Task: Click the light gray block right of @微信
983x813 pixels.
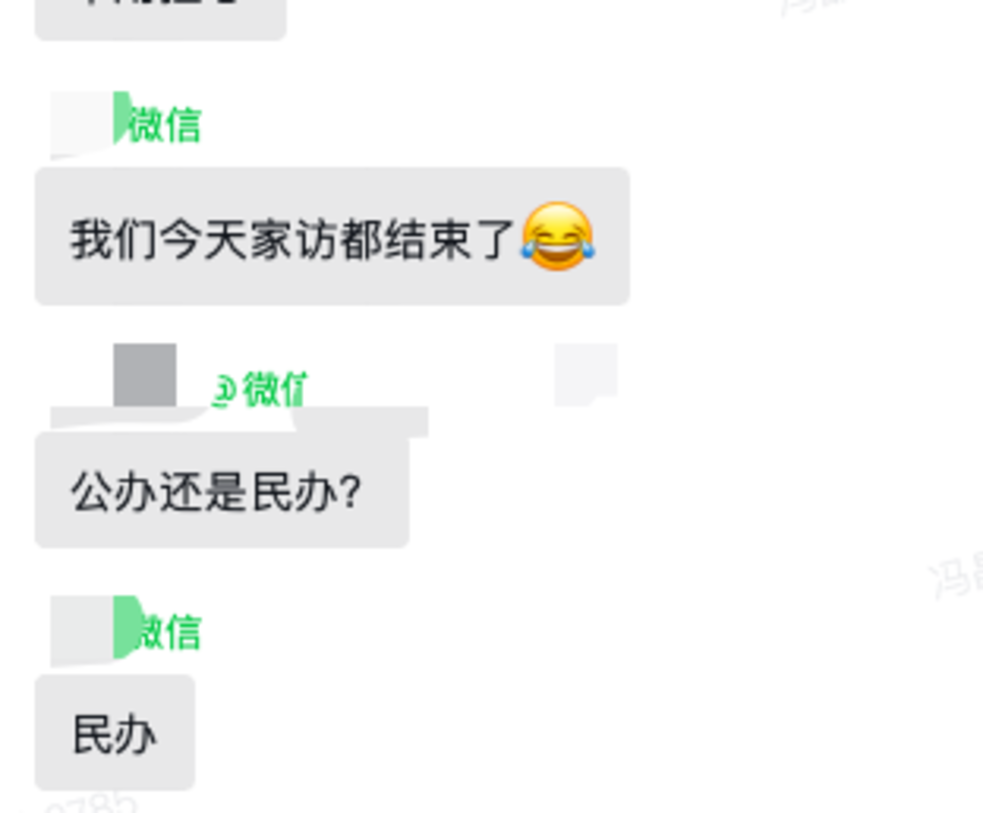Action: [x=586, y=374]
